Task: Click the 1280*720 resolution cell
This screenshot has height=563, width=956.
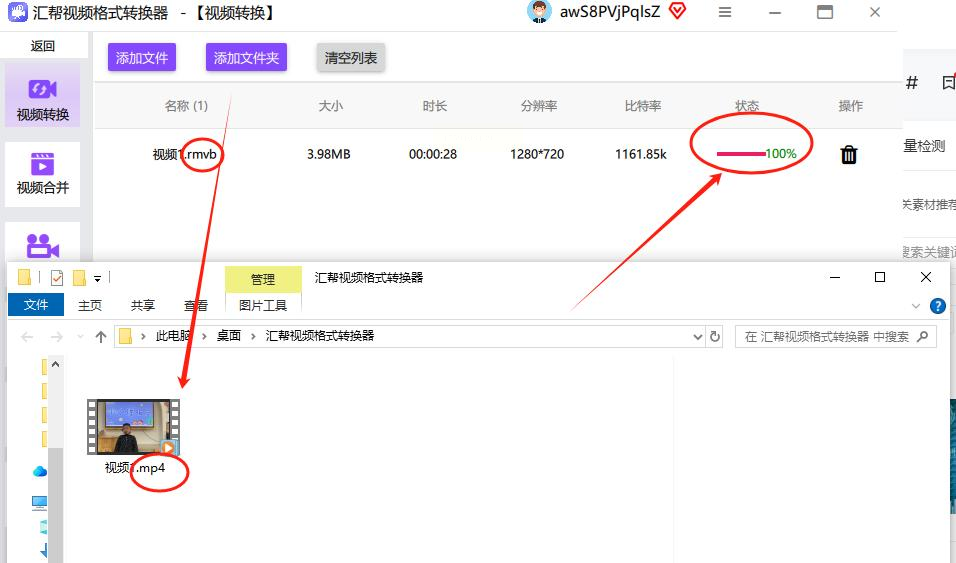Action: point(537,154)
